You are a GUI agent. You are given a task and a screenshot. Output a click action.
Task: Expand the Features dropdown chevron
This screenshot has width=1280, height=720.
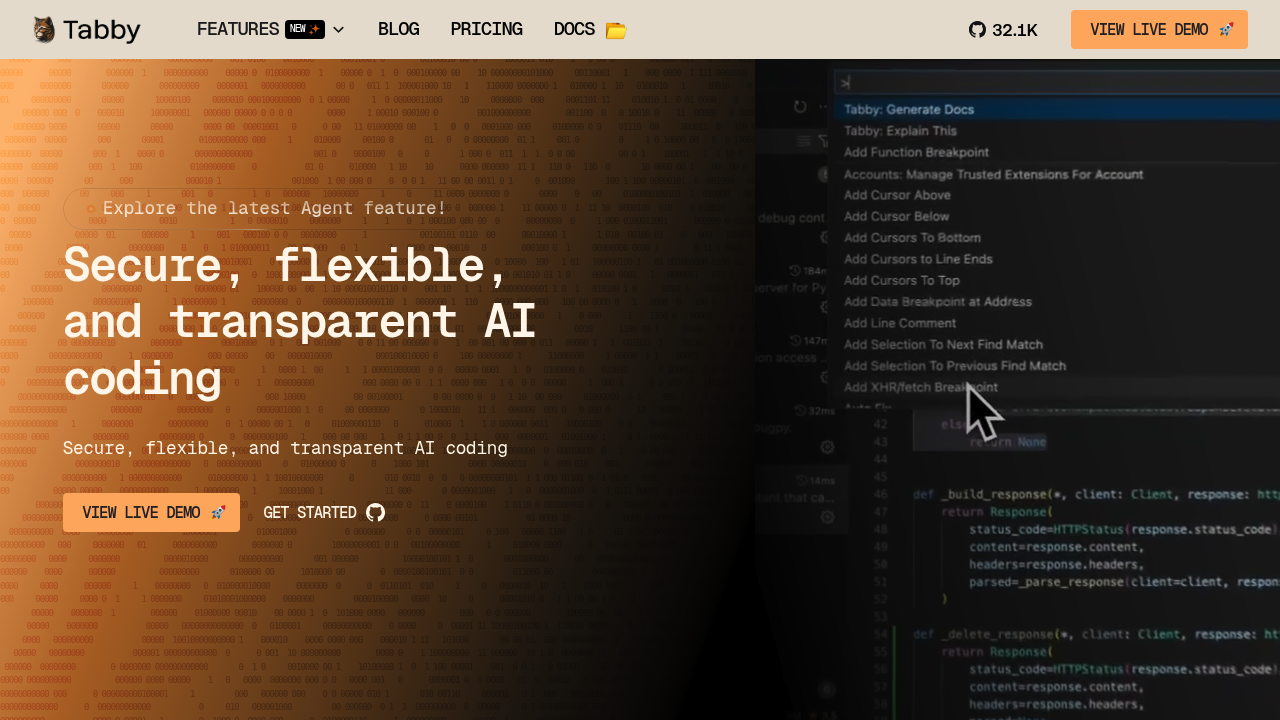click(x=338, y=30)
